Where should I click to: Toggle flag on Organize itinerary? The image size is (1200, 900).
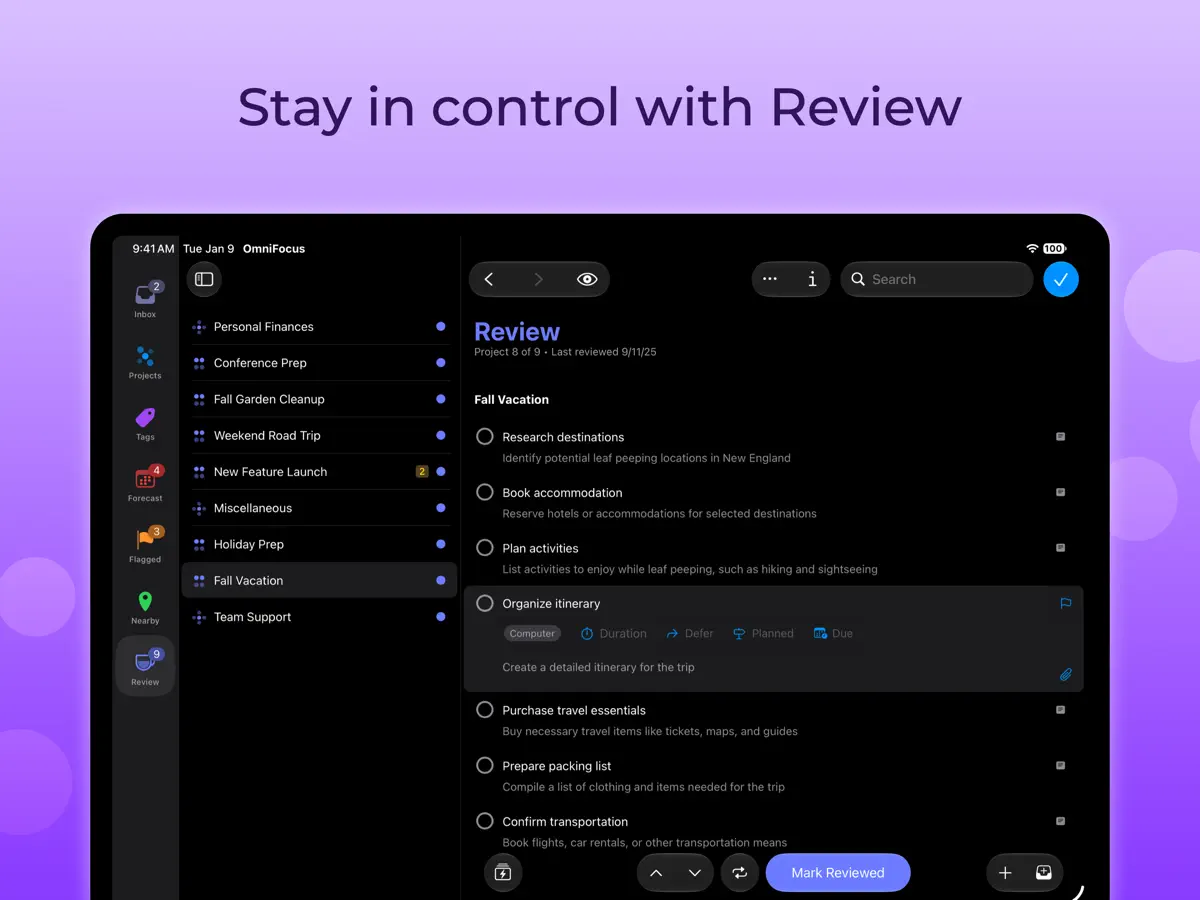coord(1066,603)
